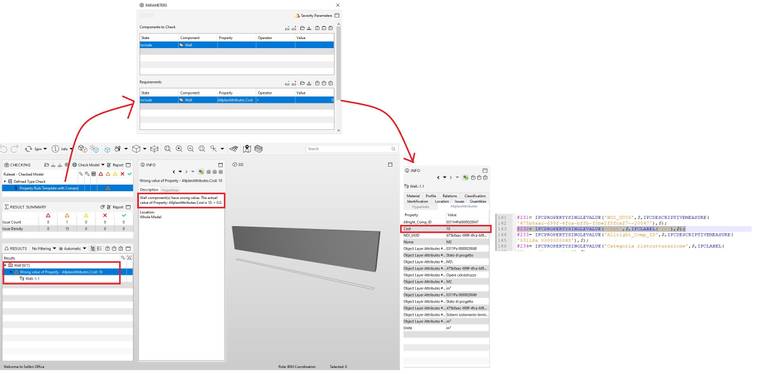Maximize the Wall Info panel on the right

[485, 171]
